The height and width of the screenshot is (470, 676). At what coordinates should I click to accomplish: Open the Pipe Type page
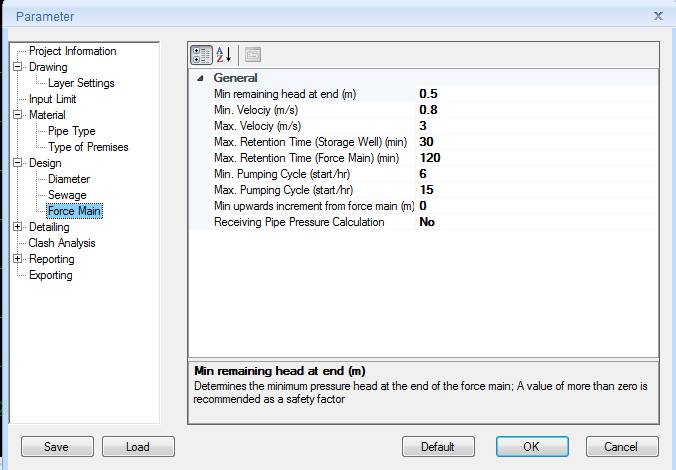click(x=72, y=131)
